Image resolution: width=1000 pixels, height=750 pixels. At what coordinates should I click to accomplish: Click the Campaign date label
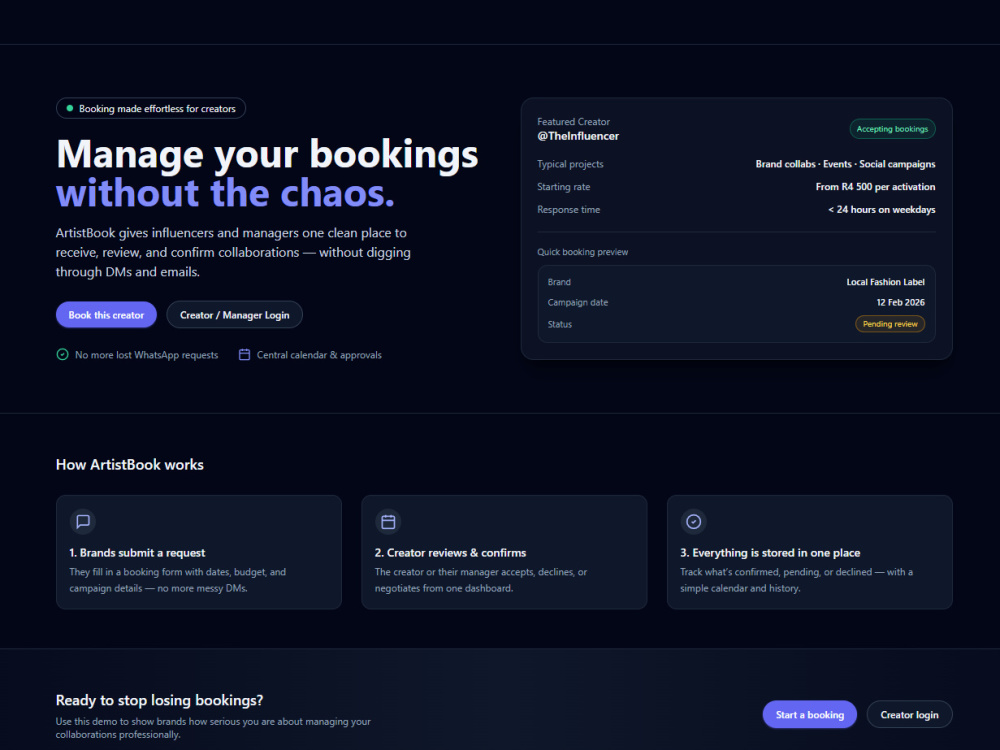(x=578, y=302)
